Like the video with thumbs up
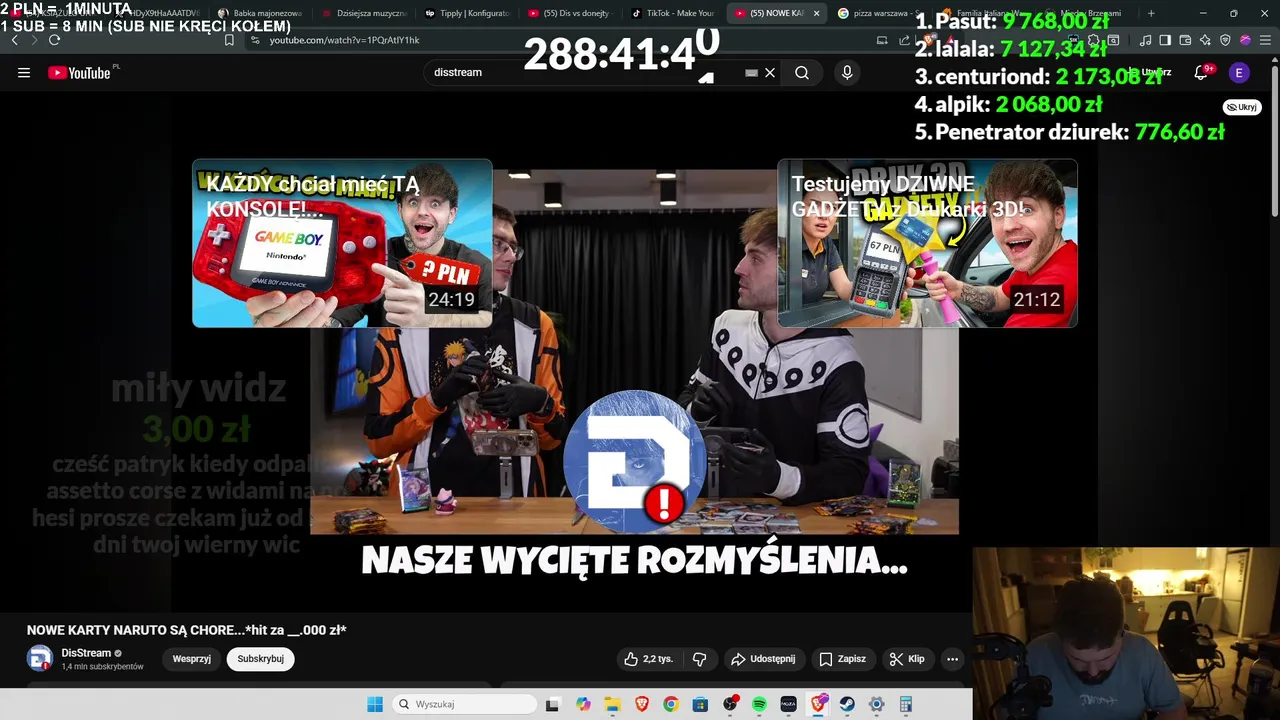 (648, 659)
